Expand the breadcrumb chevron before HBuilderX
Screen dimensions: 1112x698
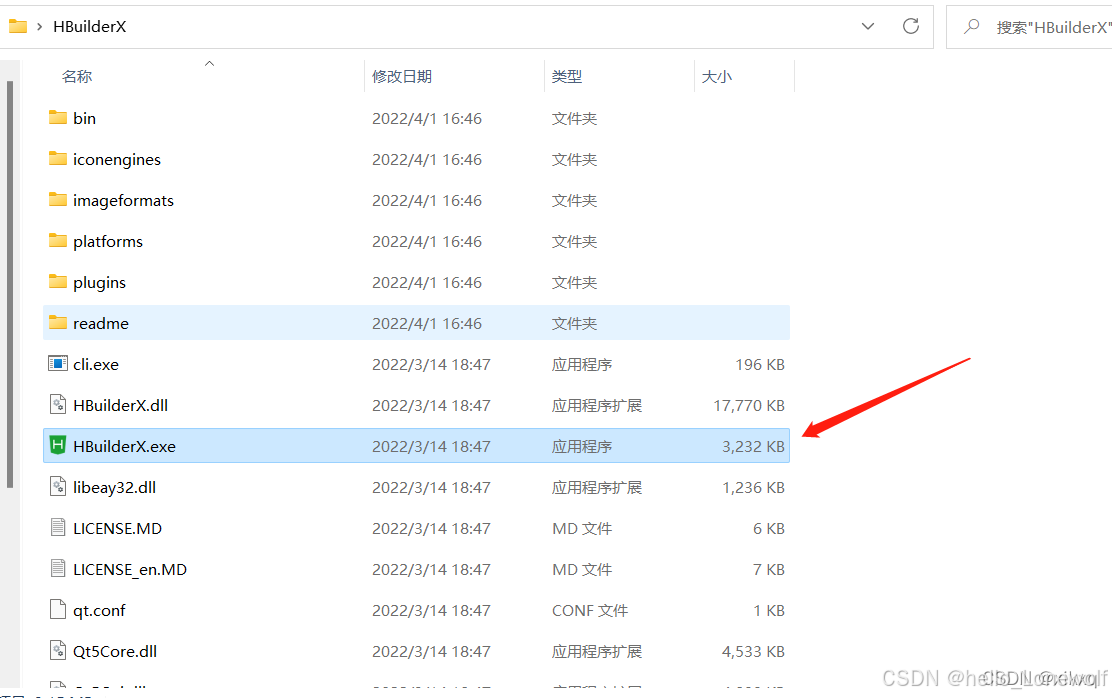[39, 26]
